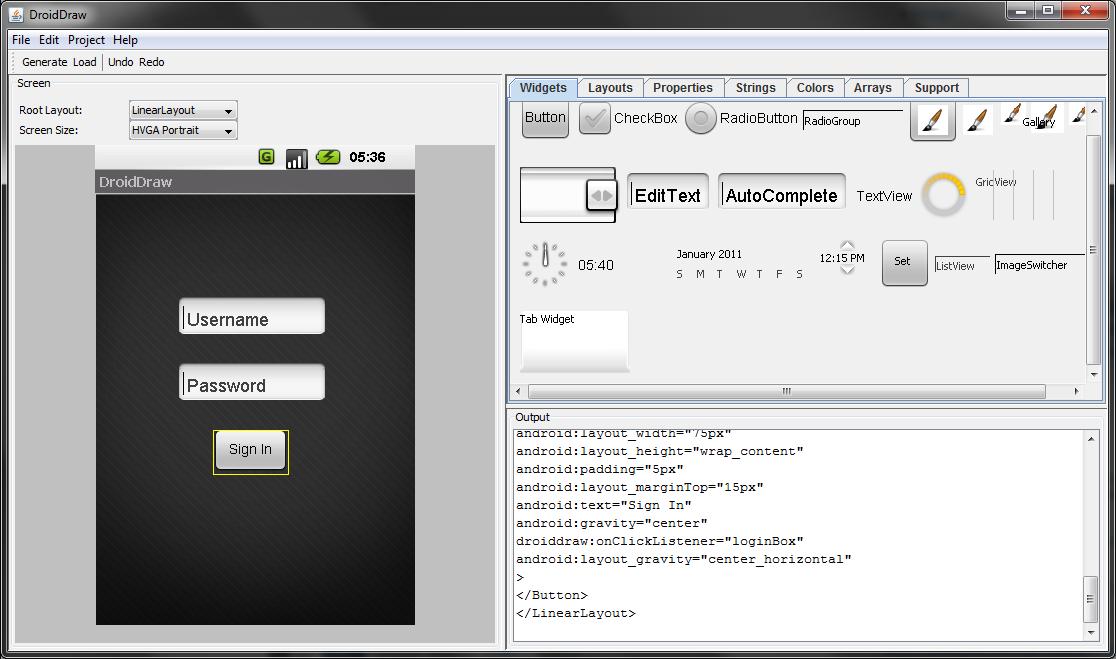Choose the Tab Widget in the palette
The width and height of the screenshot is (1116, 659).
(x=574, y=342)
